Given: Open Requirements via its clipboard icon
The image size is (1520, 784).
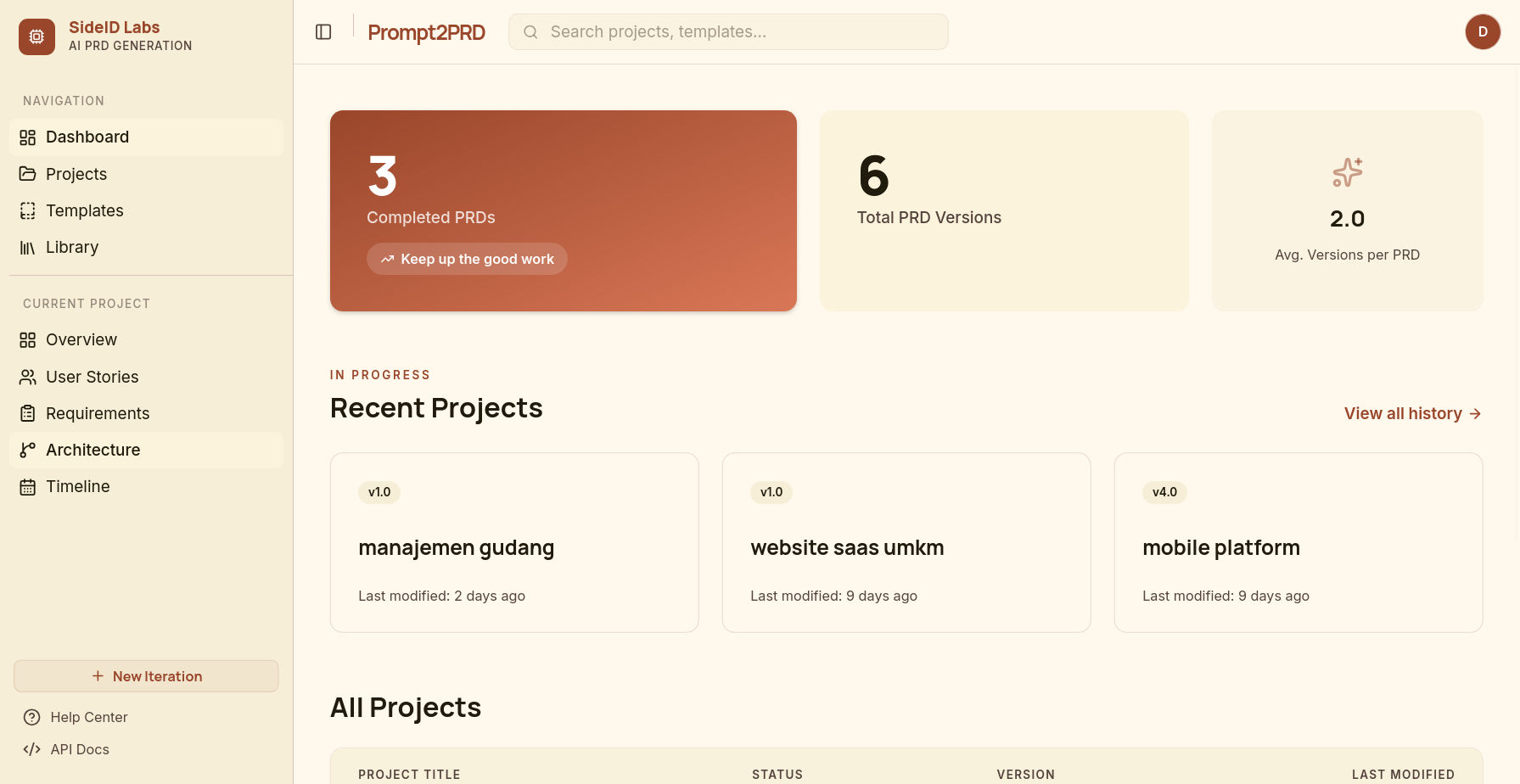Looking at the screenshot, I should point(27,413).
